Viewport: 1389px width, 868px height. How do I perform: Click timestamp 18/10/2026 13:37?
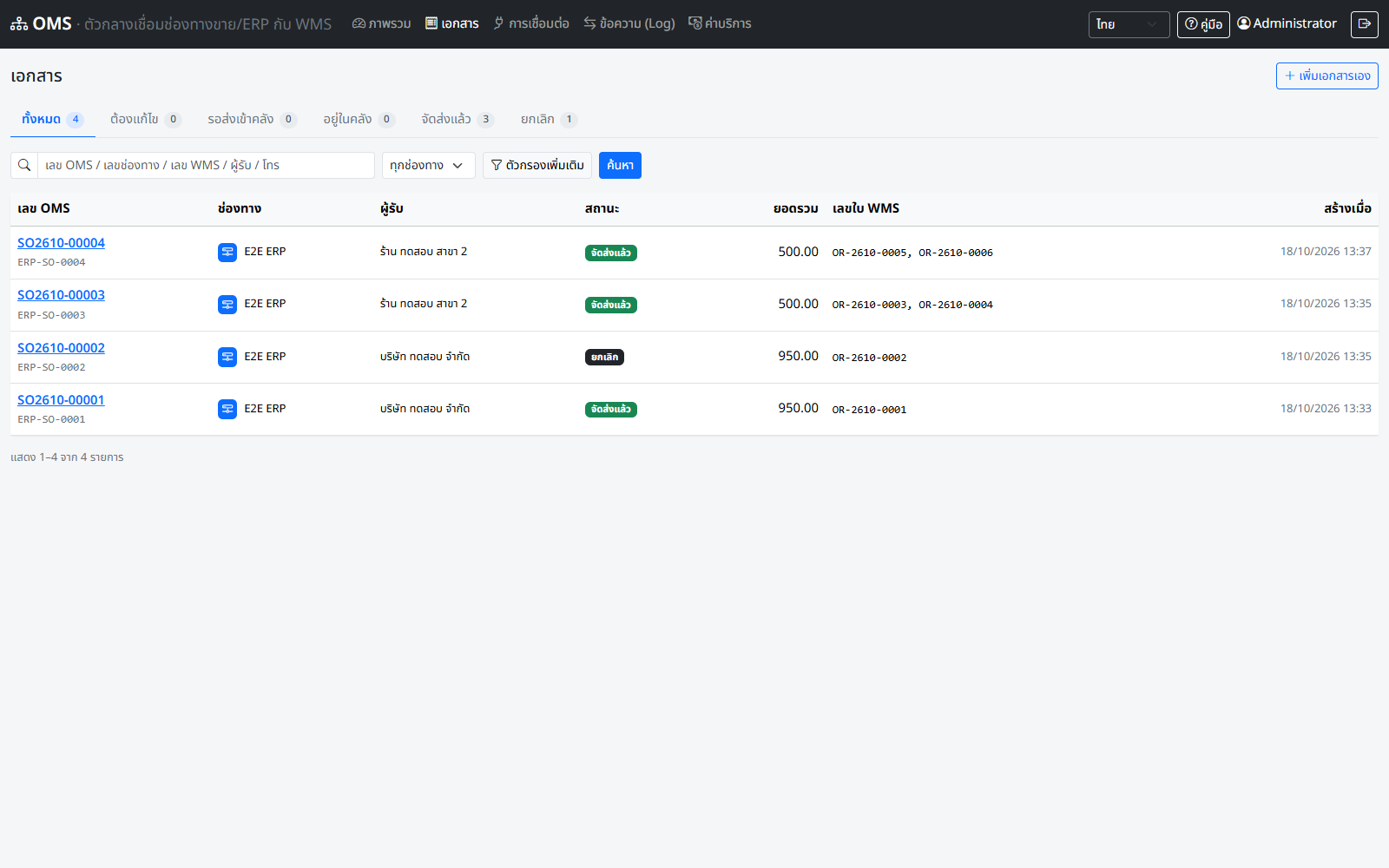(x=1326, y=252)
